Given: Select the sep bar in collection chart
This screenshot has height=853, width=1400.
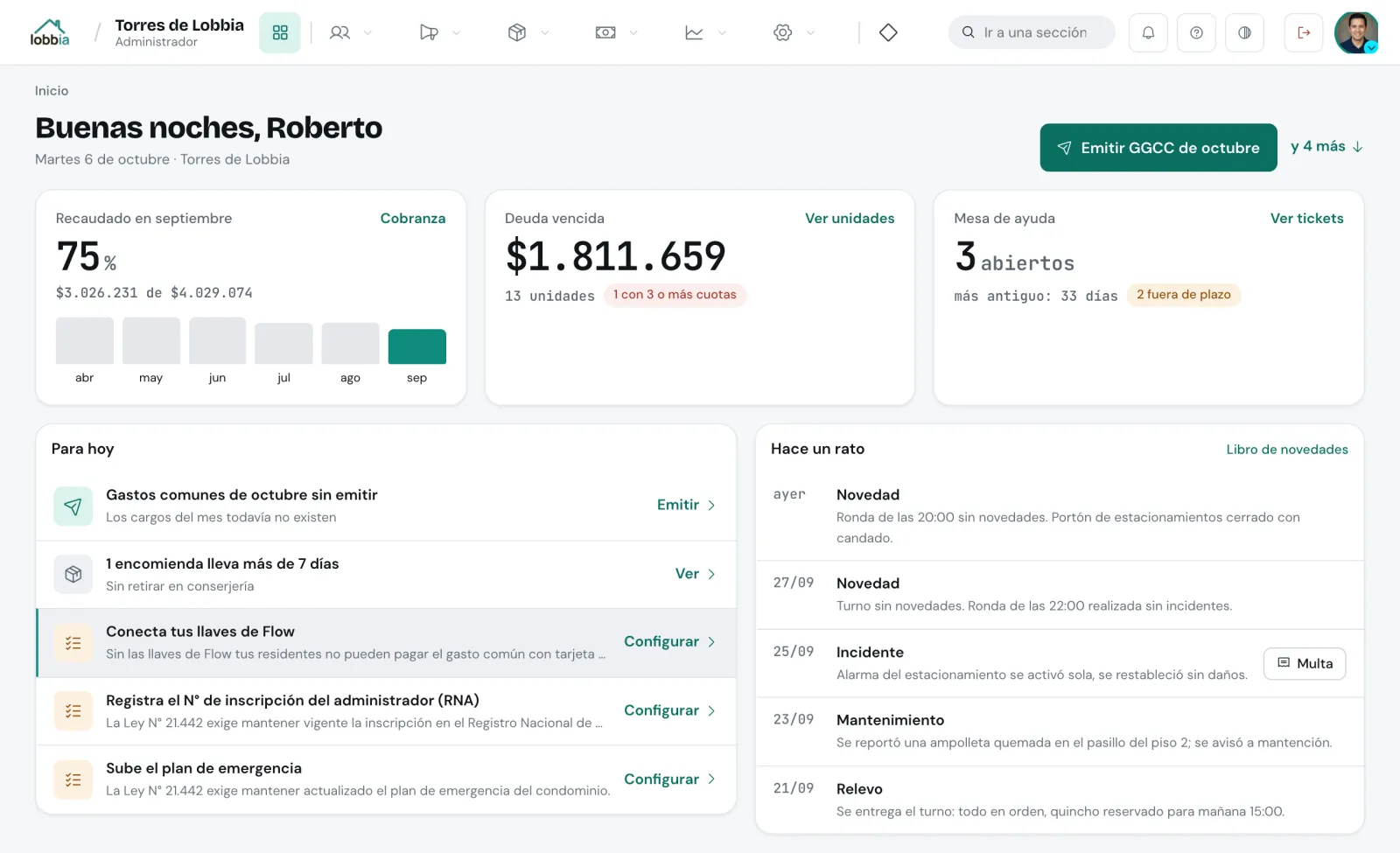Looking at the screenshot, I should 416,346.
